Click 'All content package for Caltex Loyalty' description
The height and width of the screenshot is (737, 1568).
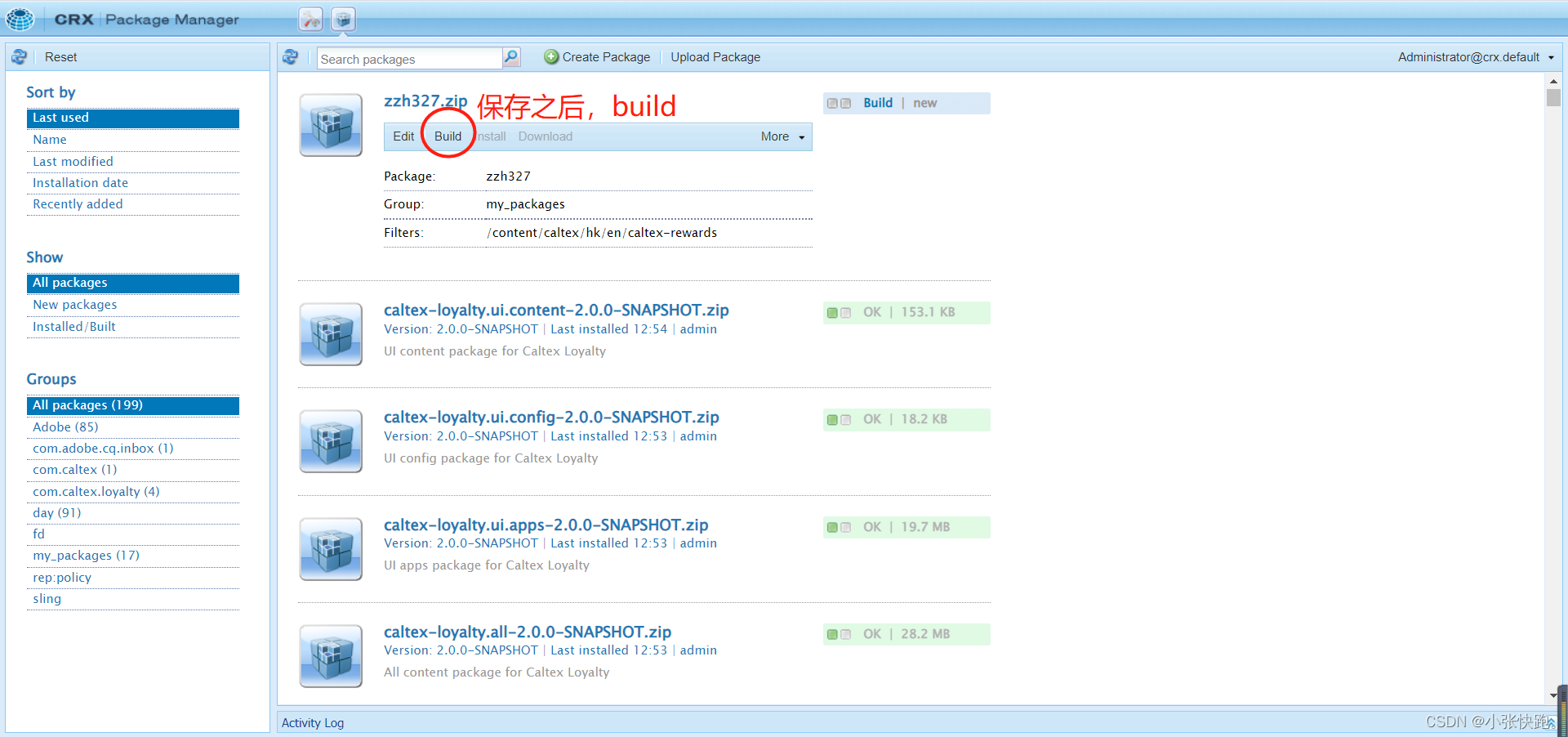point(497,672)
